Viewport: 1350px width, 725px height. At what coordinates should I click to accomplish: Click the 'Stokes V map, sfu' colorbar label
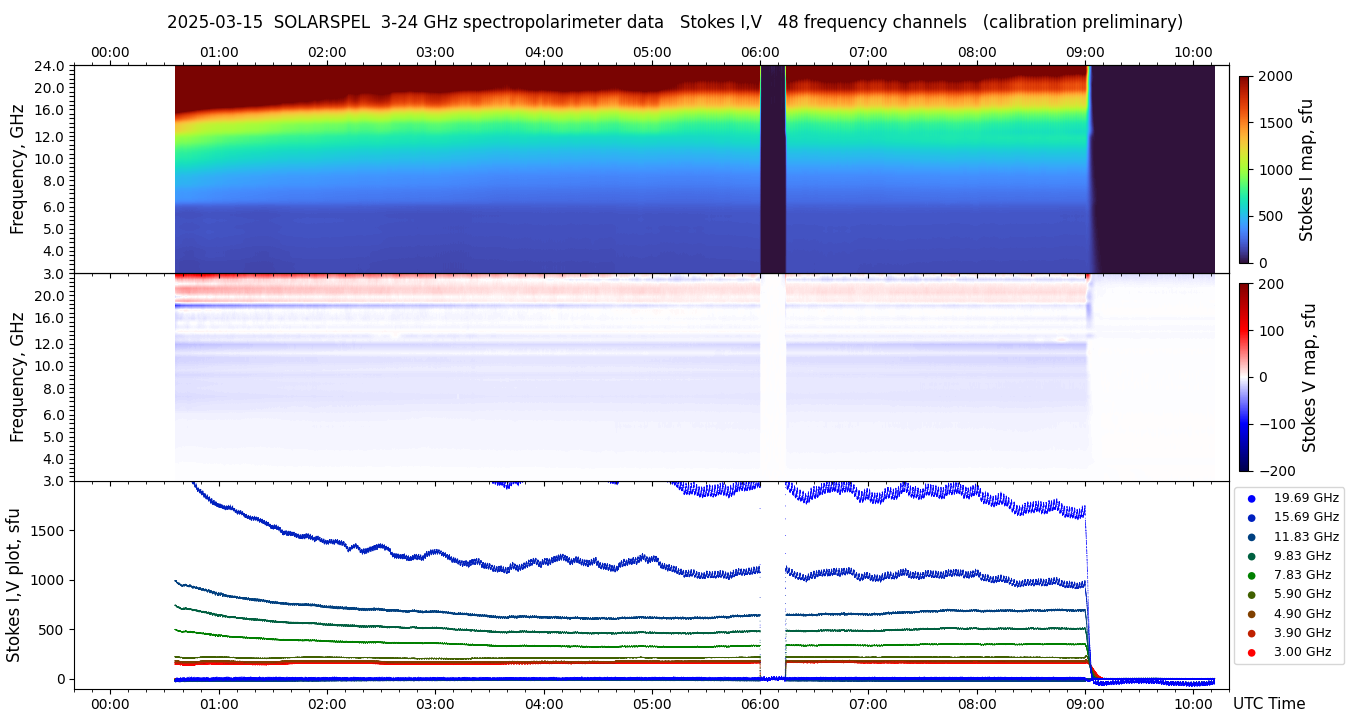(x=1308, y=377)
